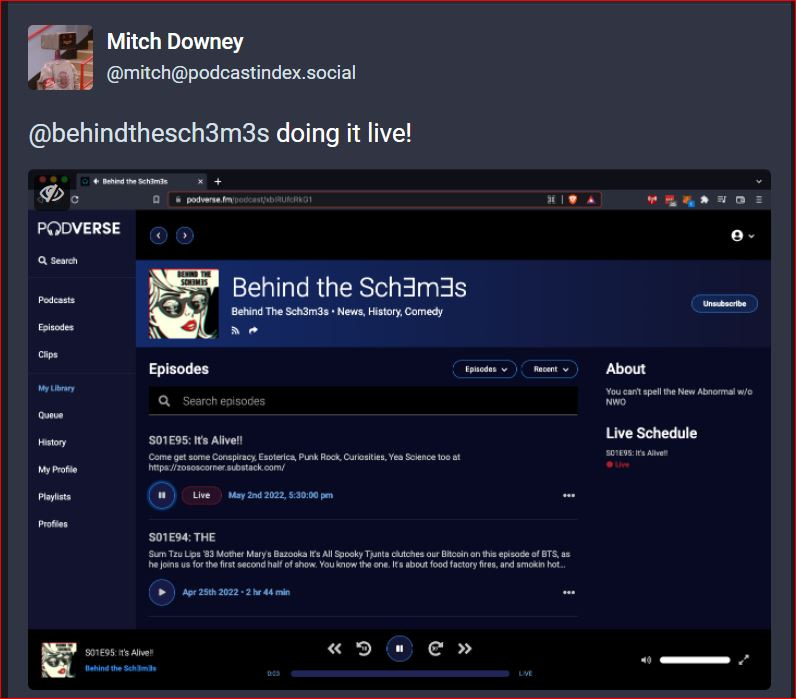Play the S01E94 THE episode

click(x=162, y=592)
